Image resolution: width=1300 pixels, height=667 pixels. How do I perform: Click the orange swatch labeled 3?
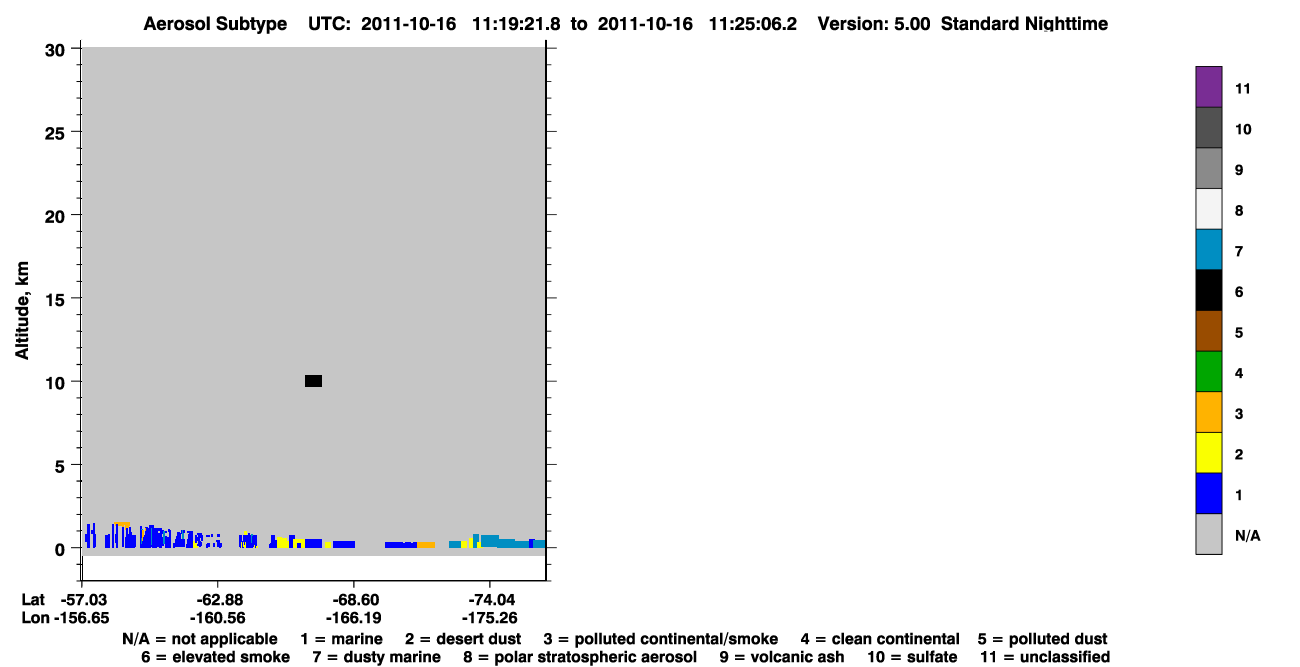coord(1208,412)
